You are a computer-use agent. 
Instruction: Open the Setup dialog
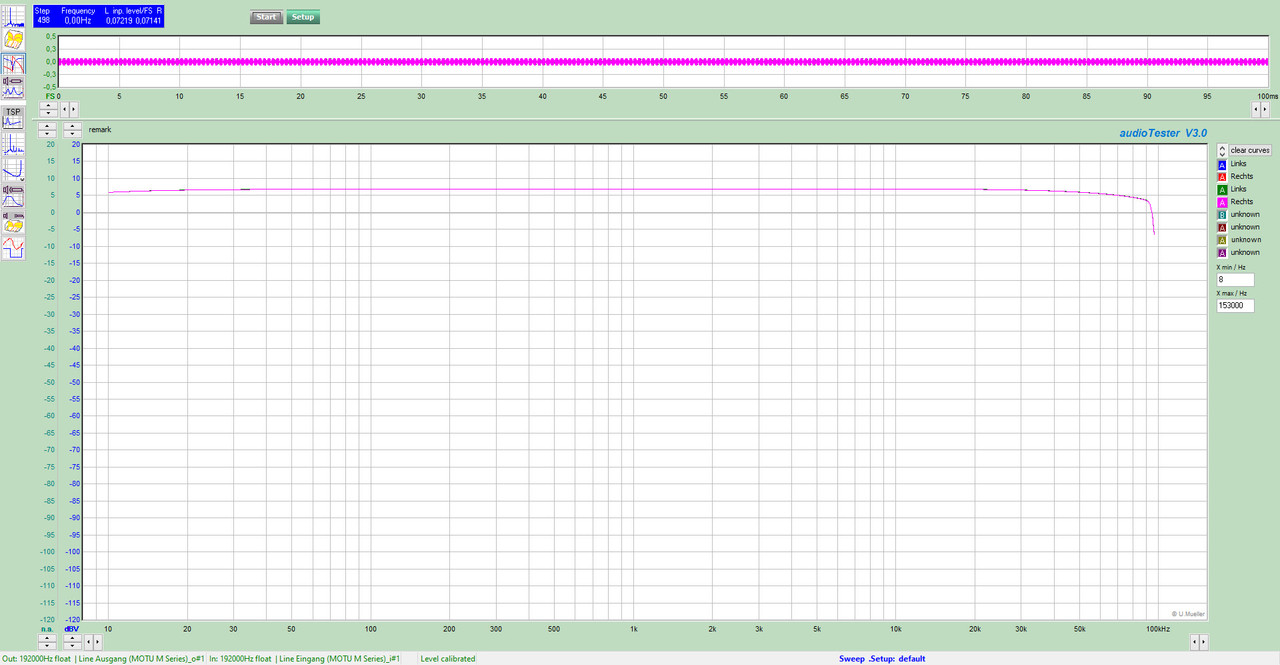[303, 17]
